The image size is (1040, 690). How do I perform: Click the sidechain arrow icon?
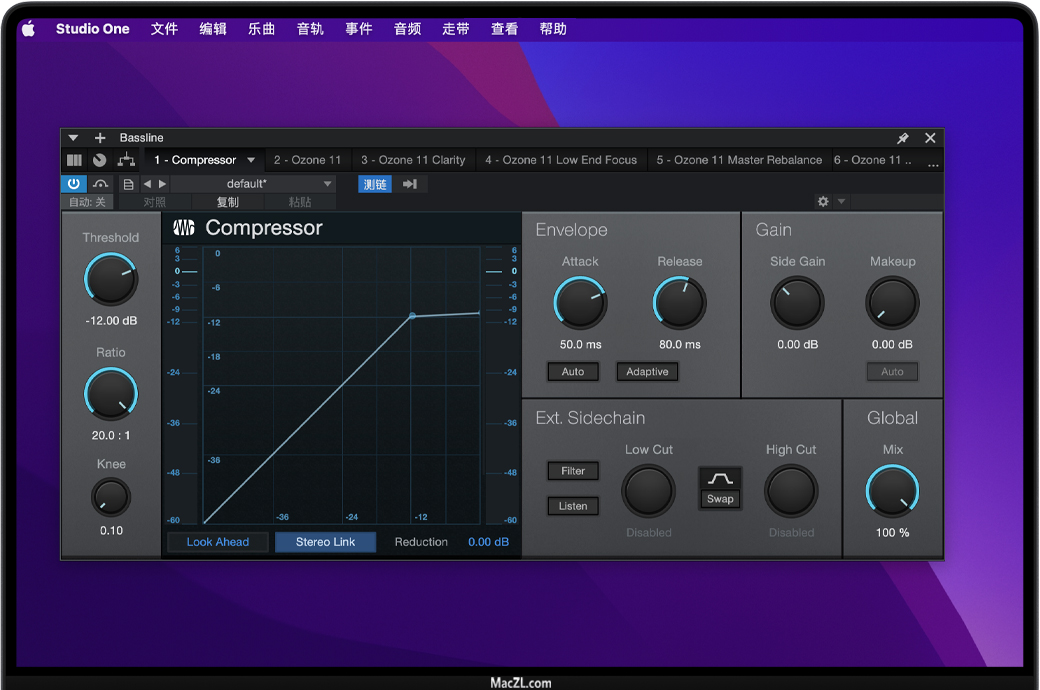coord(410,184)
